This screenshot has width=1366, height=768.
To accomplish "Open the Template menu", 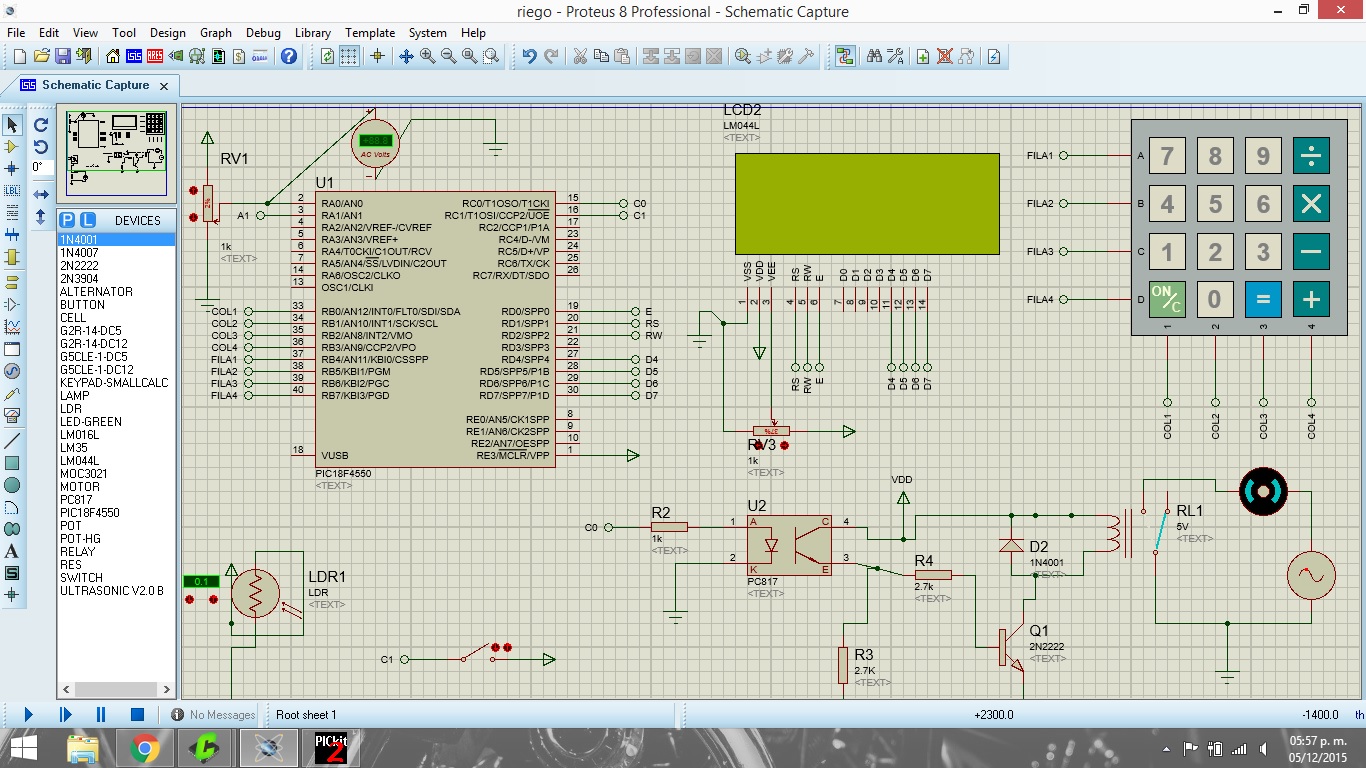I will [x=369, y=32].
